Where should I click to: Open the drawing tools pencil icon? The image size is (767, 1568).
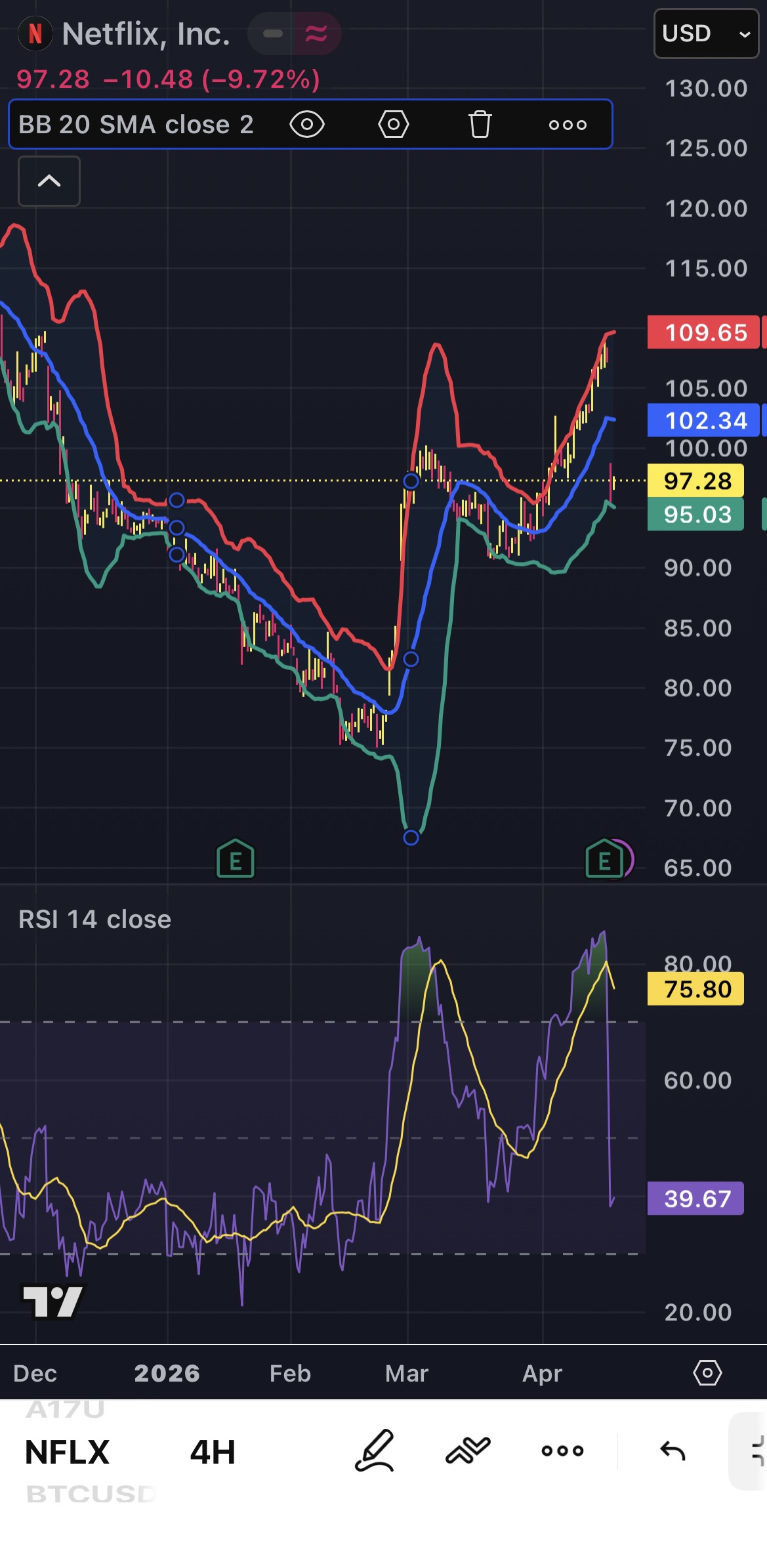(375, 1451)
